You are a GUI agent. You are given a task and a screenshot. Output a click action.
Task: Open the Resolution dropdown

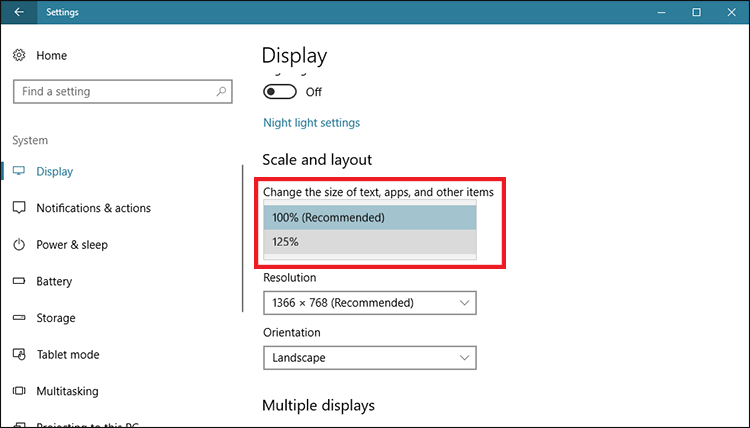coord(369,302)
